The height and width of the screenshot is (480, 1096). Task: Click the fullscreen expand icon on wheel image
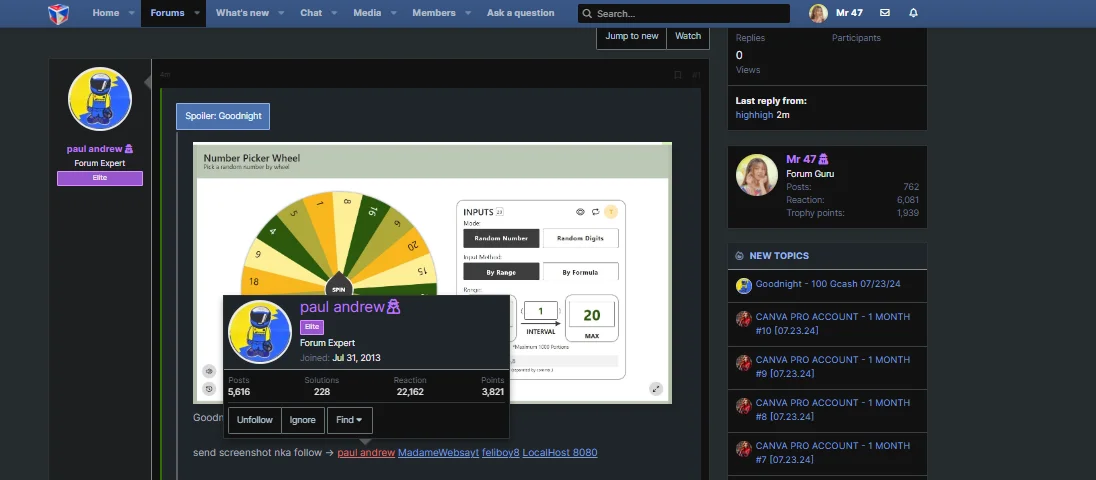pos(656,389)
